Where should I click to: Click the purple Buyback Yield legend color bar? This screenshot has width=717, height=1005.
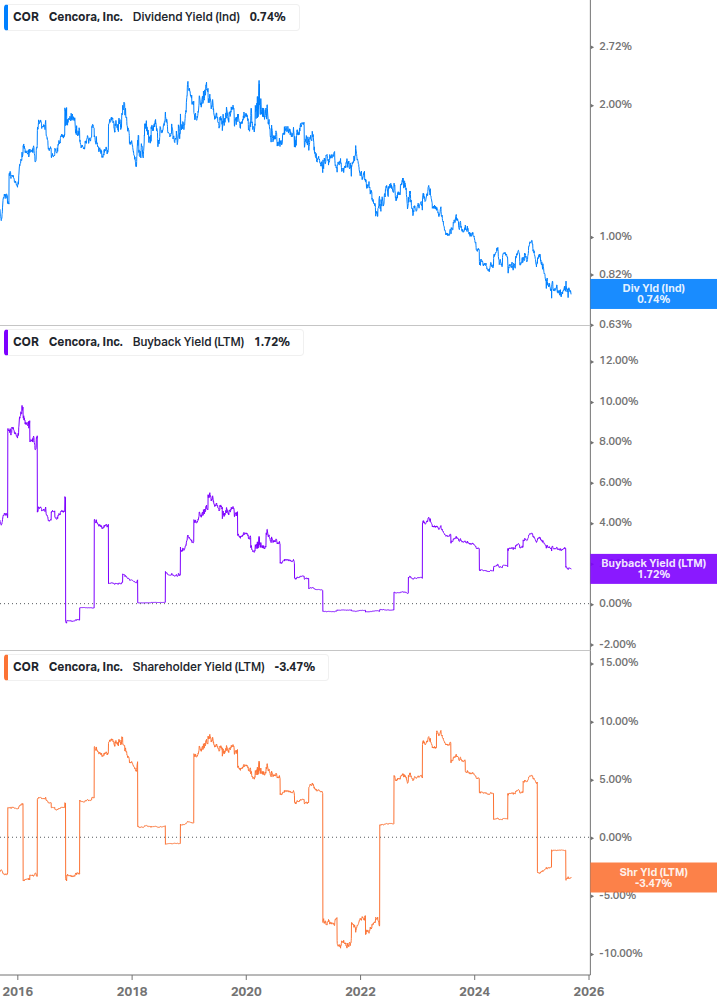point(5,342)
